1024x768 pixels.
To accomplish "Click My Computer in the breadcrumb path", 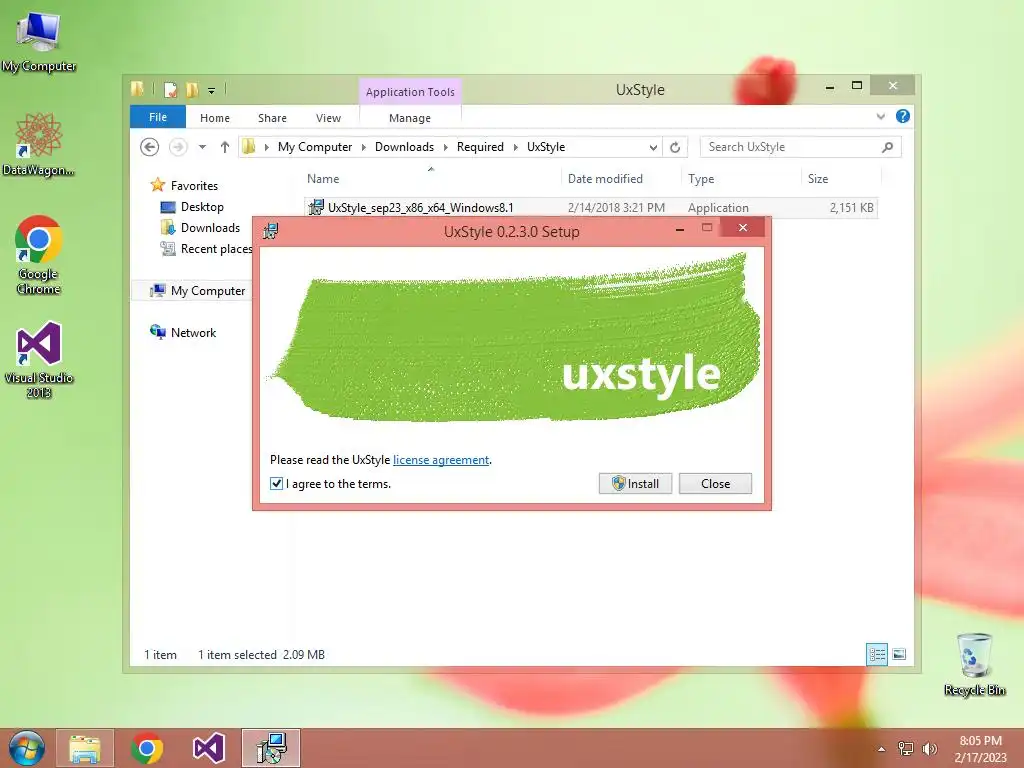I will tap(315, 147).
